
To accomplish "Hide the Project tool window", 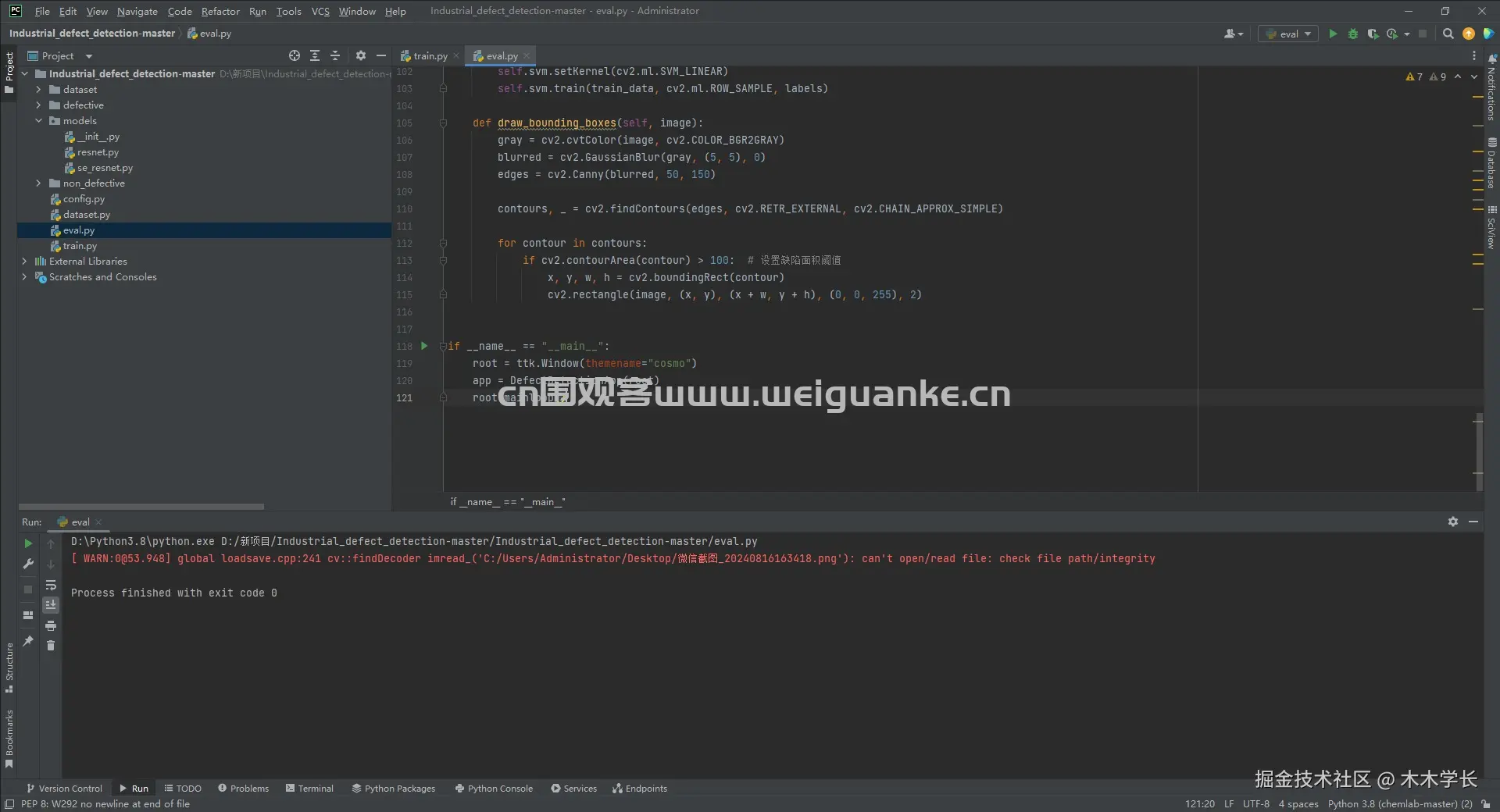I will coord(380,55).
